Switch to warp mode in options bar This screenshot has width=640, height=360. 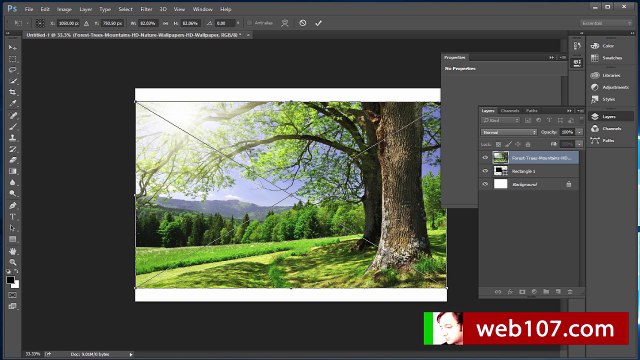coord(285,23)
